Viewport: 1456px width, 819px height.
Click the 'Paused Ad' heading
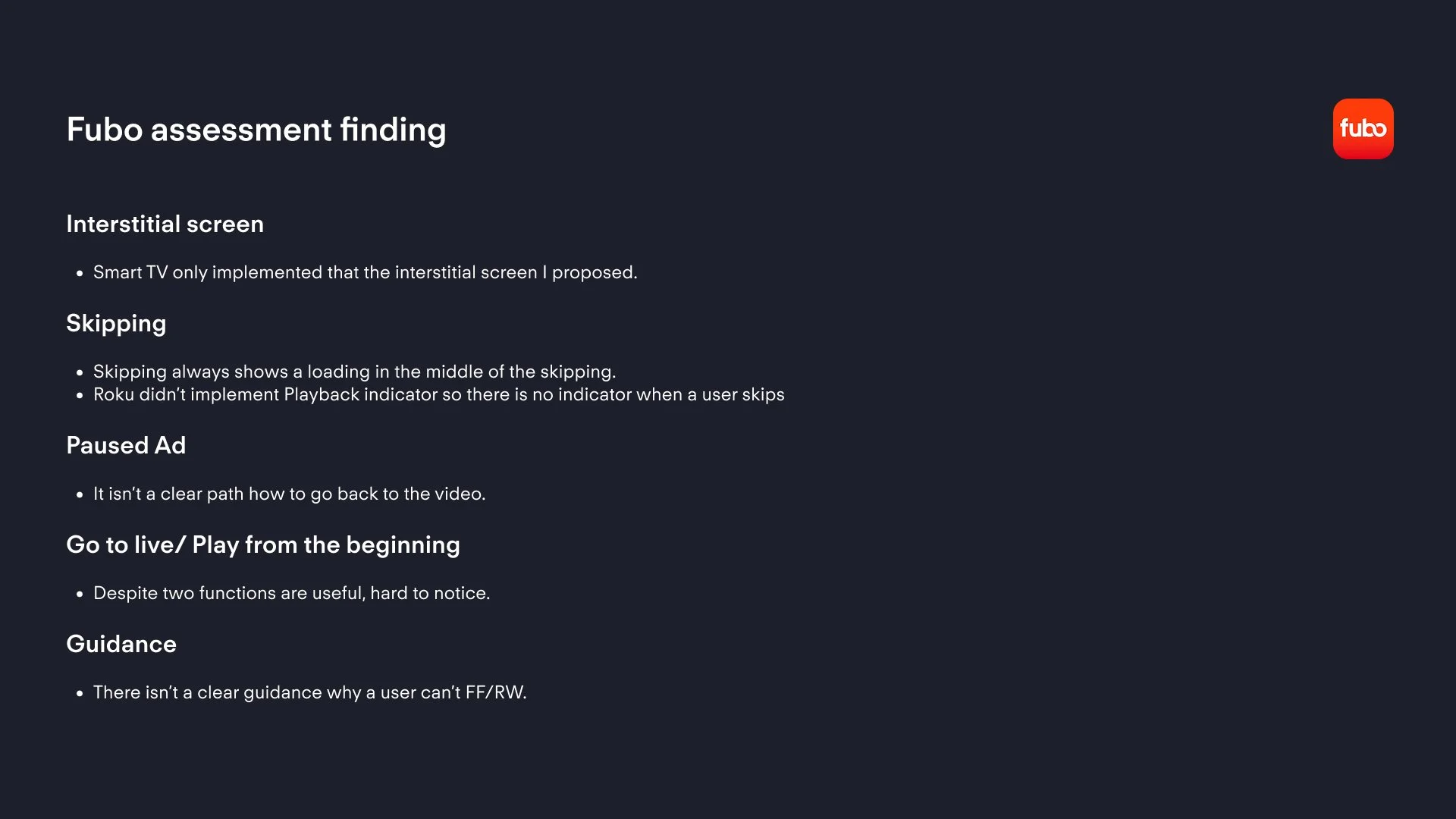point(126,445)
